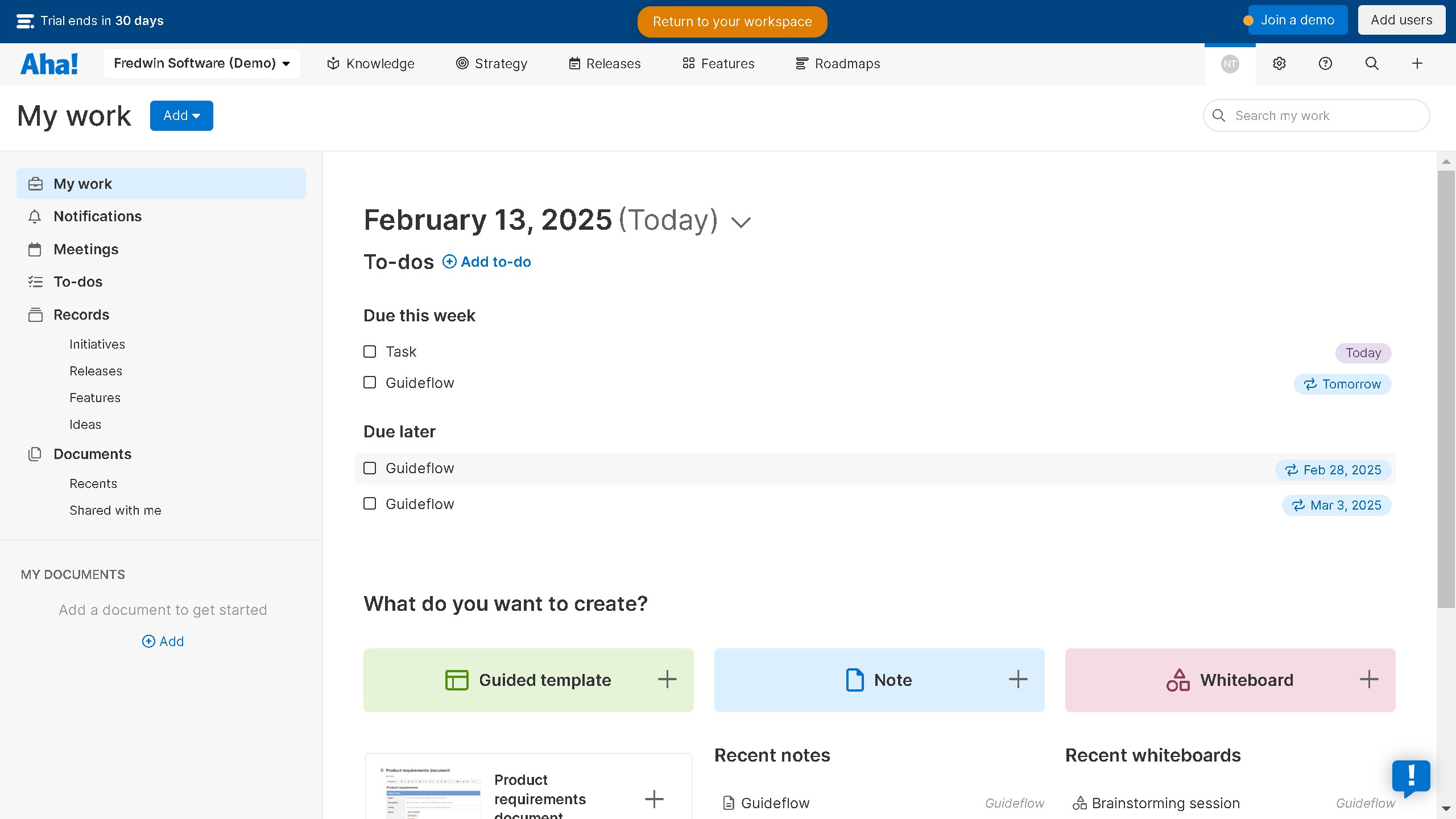Open the search magnifier in the header

[1371, 63]
